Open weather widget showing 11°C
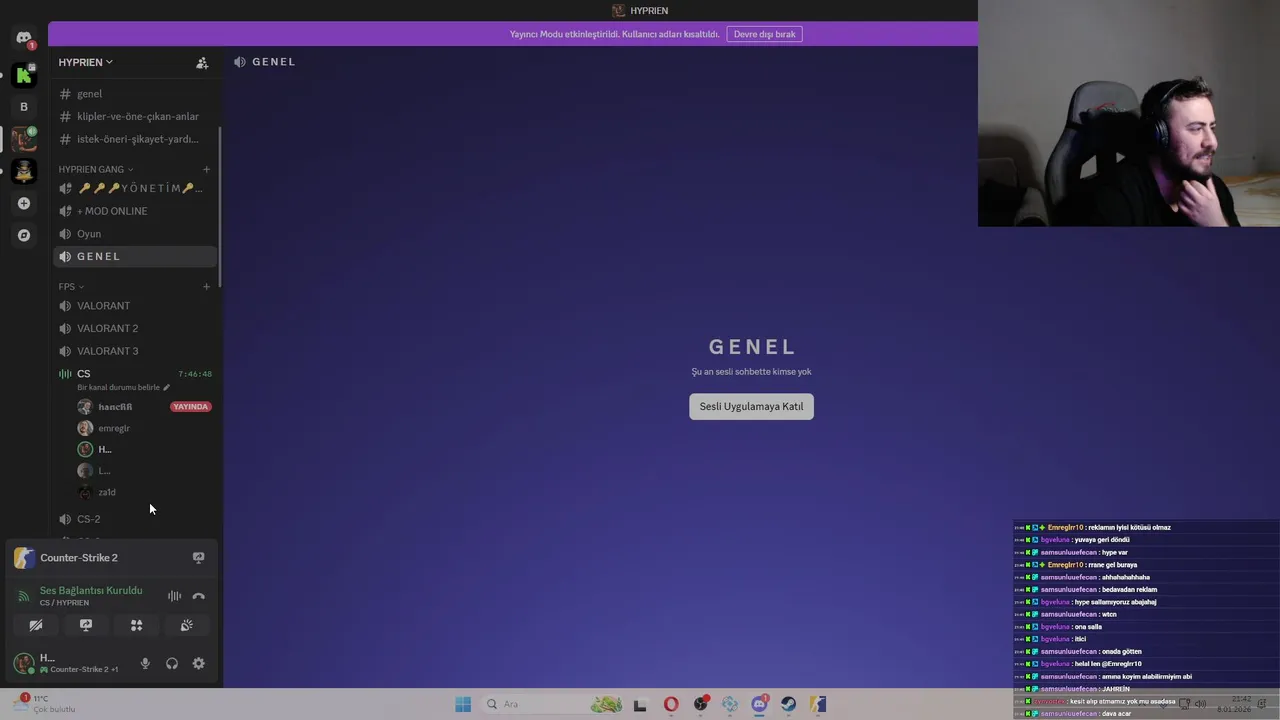The height and width of the screenshot is (720, 1280). pos(42,704)
